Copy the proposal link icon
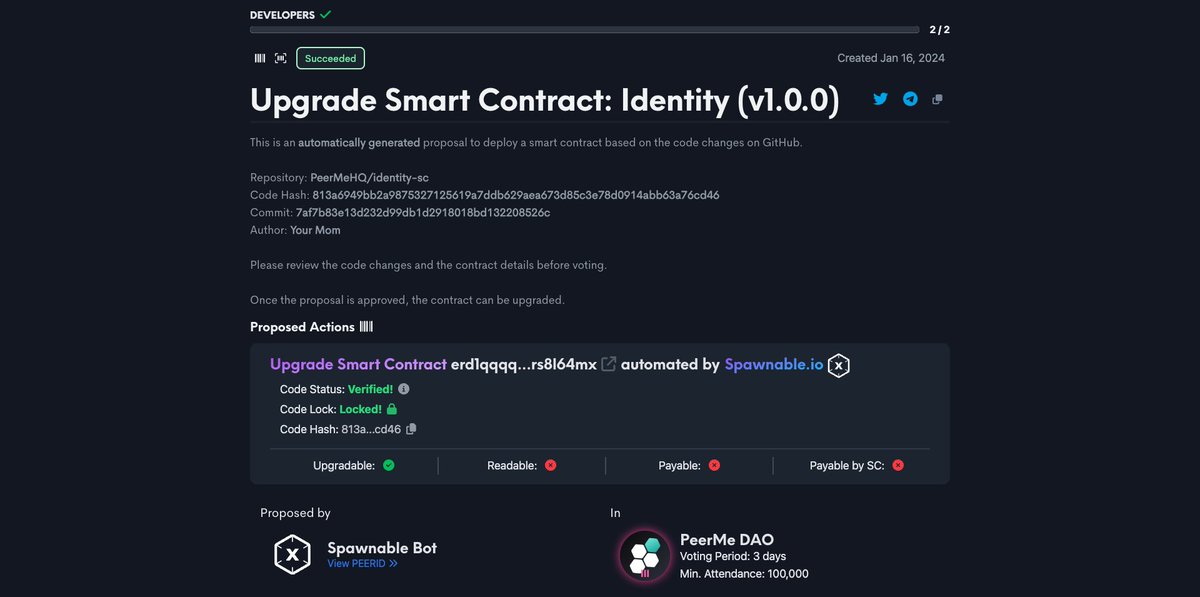This screenshot has height=597, width=1200. point(937,99)
